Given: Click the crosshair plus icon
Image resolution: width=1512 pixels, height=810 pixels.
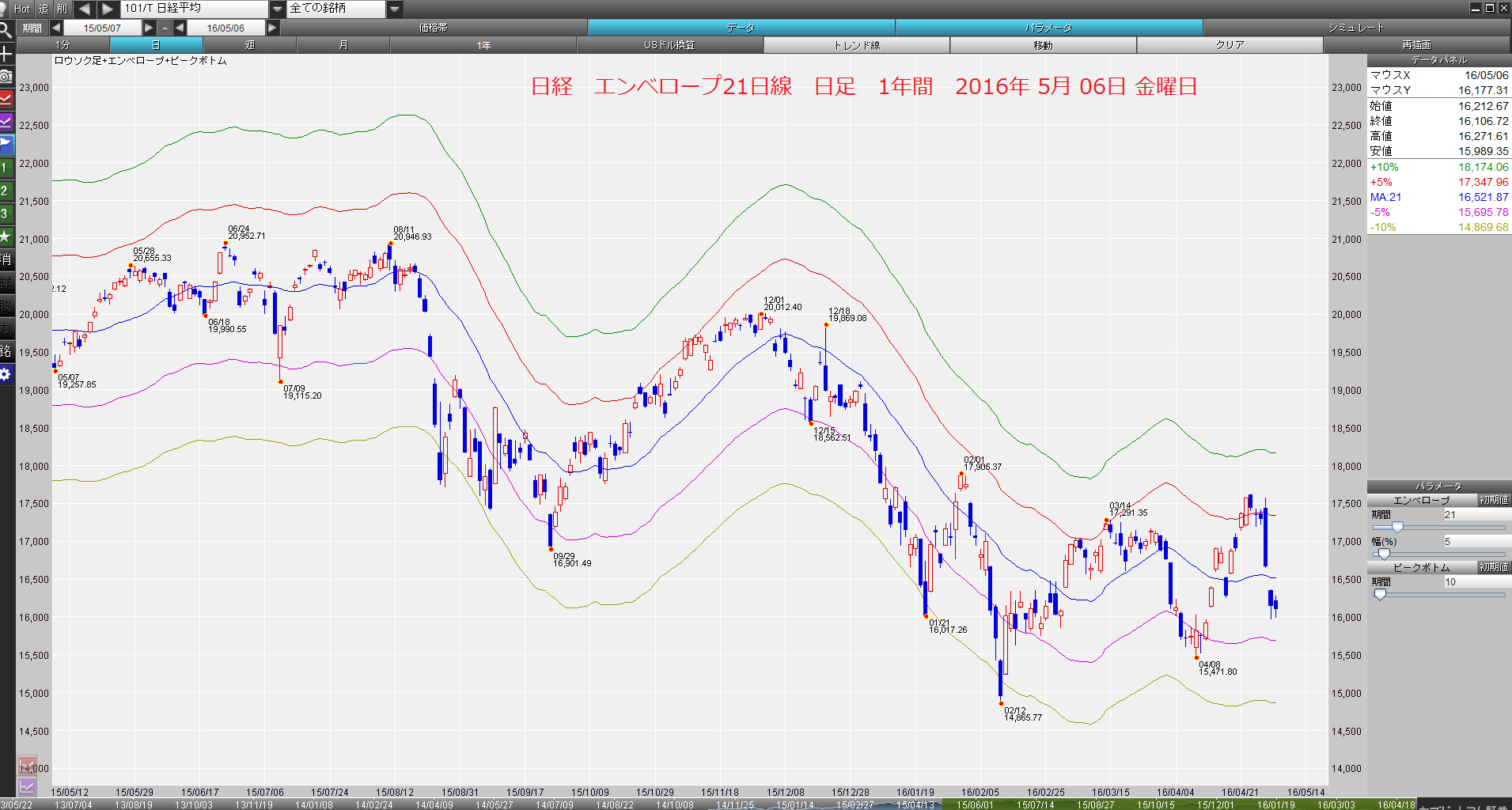Looking at the screenshot, I should point(6,54).
